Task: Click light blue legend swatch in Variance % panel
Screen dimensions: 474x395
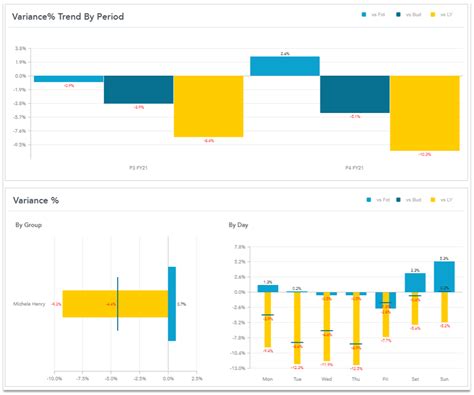Action: [x=369, y=200]
